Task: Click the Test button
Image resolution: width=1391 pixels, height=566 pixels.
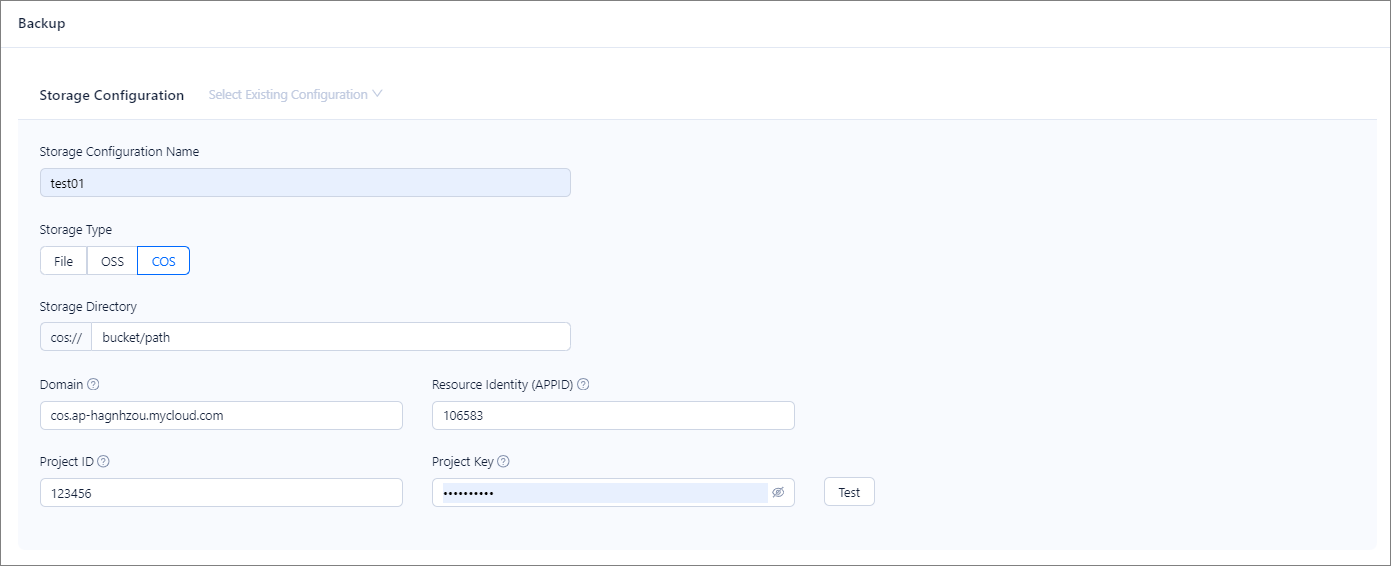Action: 849,492
